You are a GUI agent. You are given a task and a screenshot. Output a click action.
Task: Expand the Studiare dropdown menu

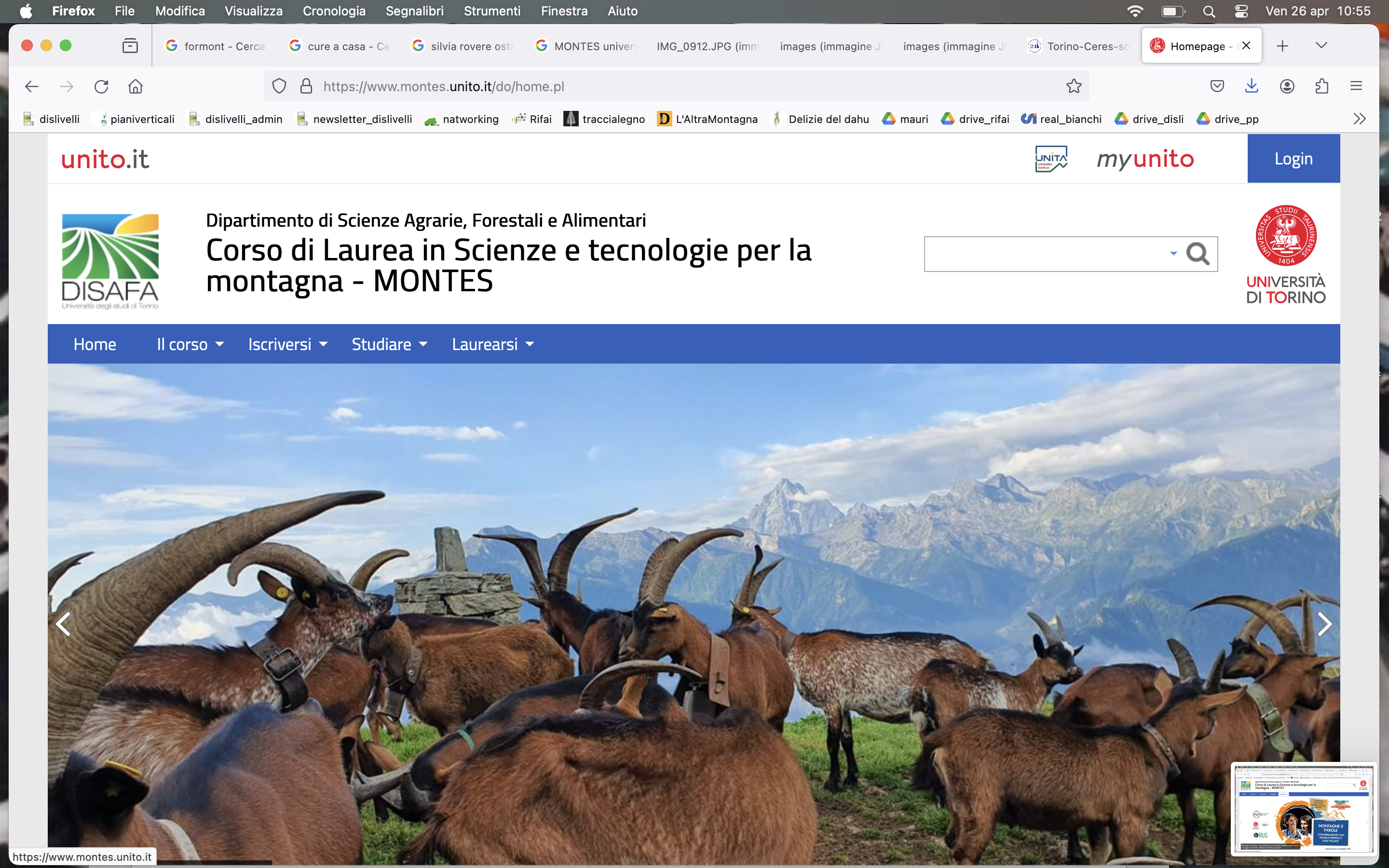click(389, 344)
